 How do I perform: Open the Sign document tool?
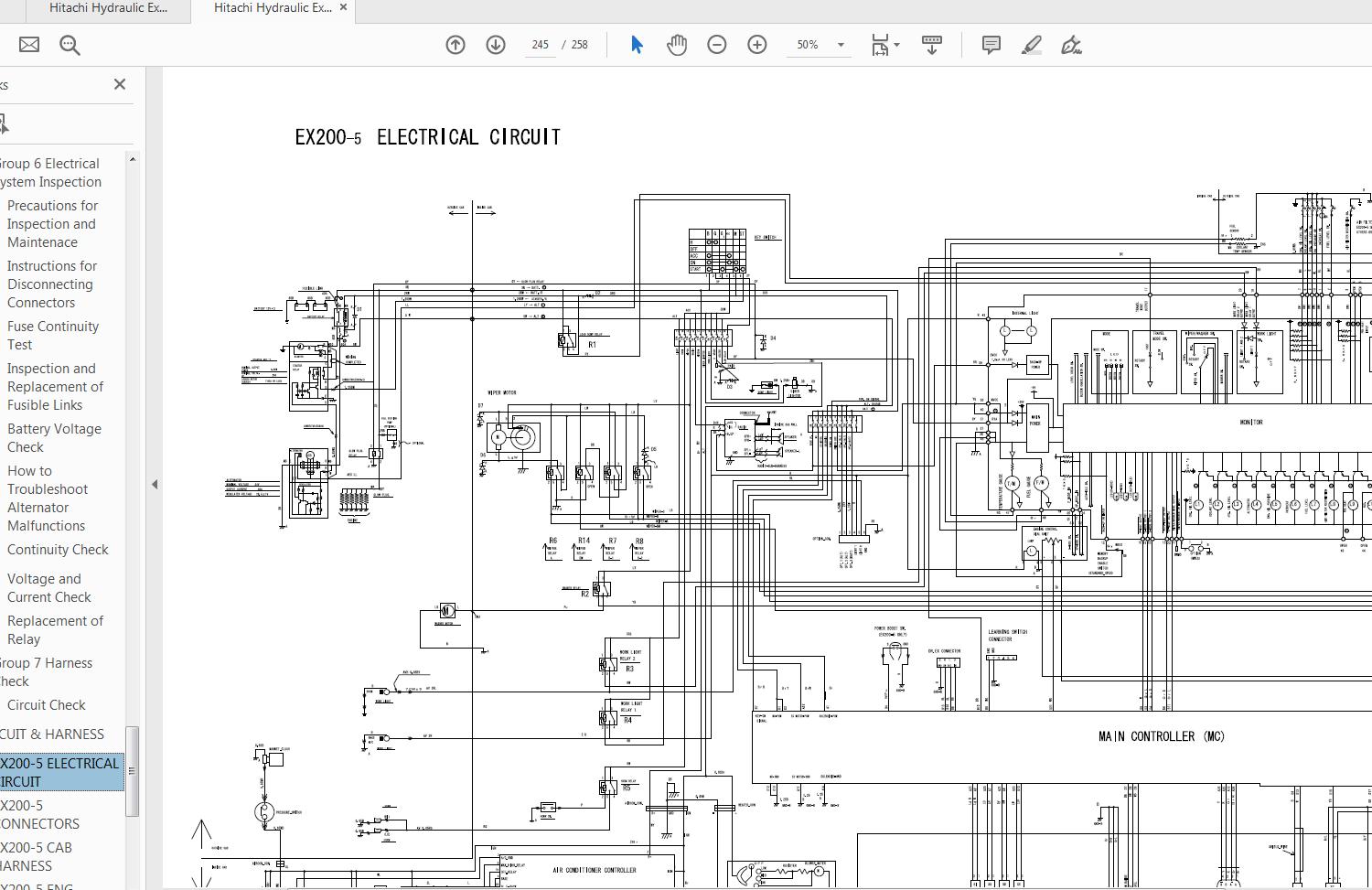tap(1071, 45)
